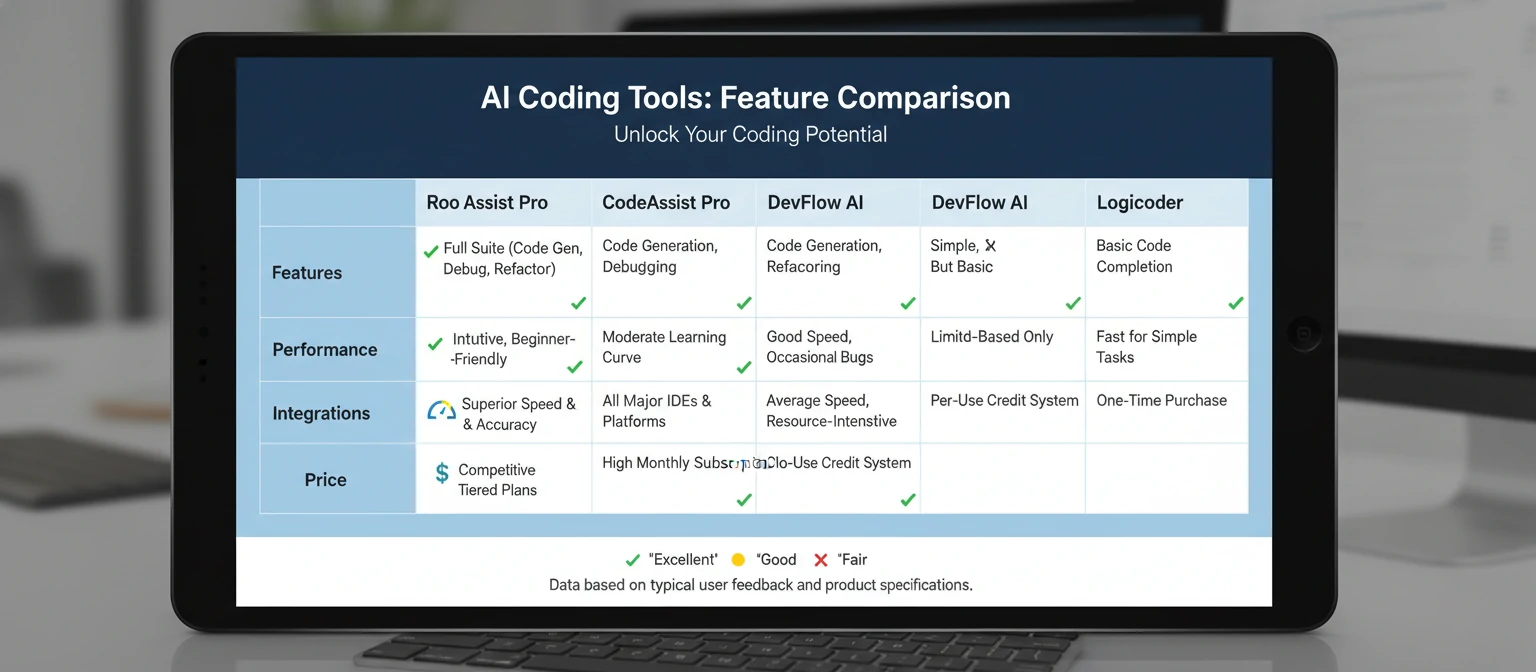1536x672 pixels.
Task: Click the checkmark below Simple, But Basic
Action: click(x=1072, y=303)
